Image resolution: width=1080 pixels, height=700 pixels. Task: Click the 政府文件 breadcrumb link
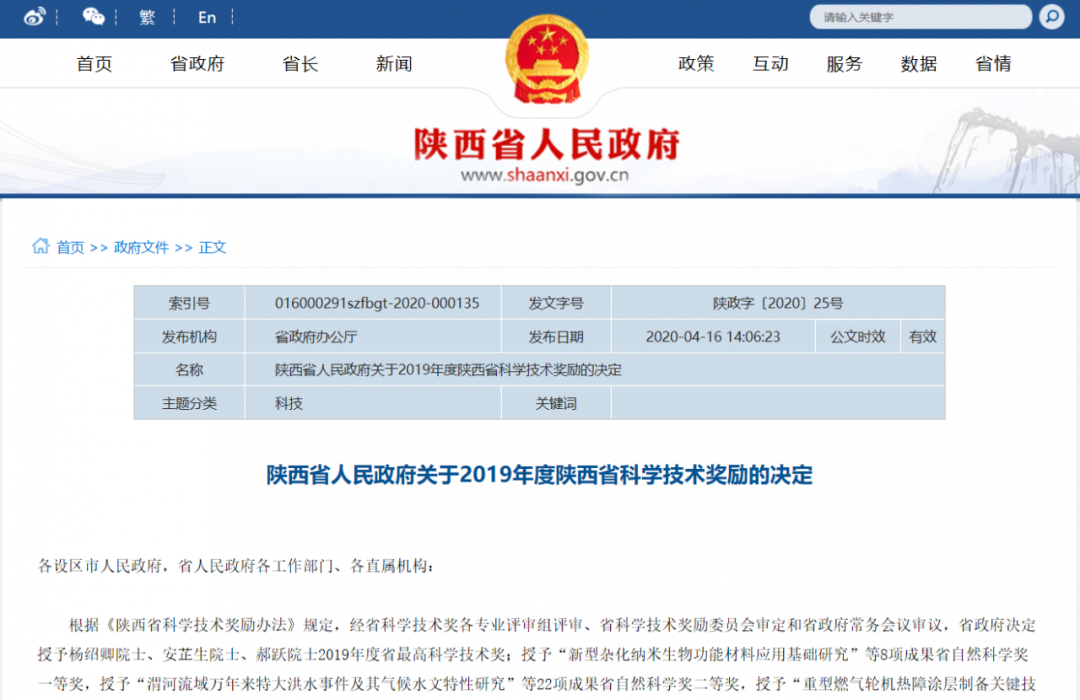point(141,247)
